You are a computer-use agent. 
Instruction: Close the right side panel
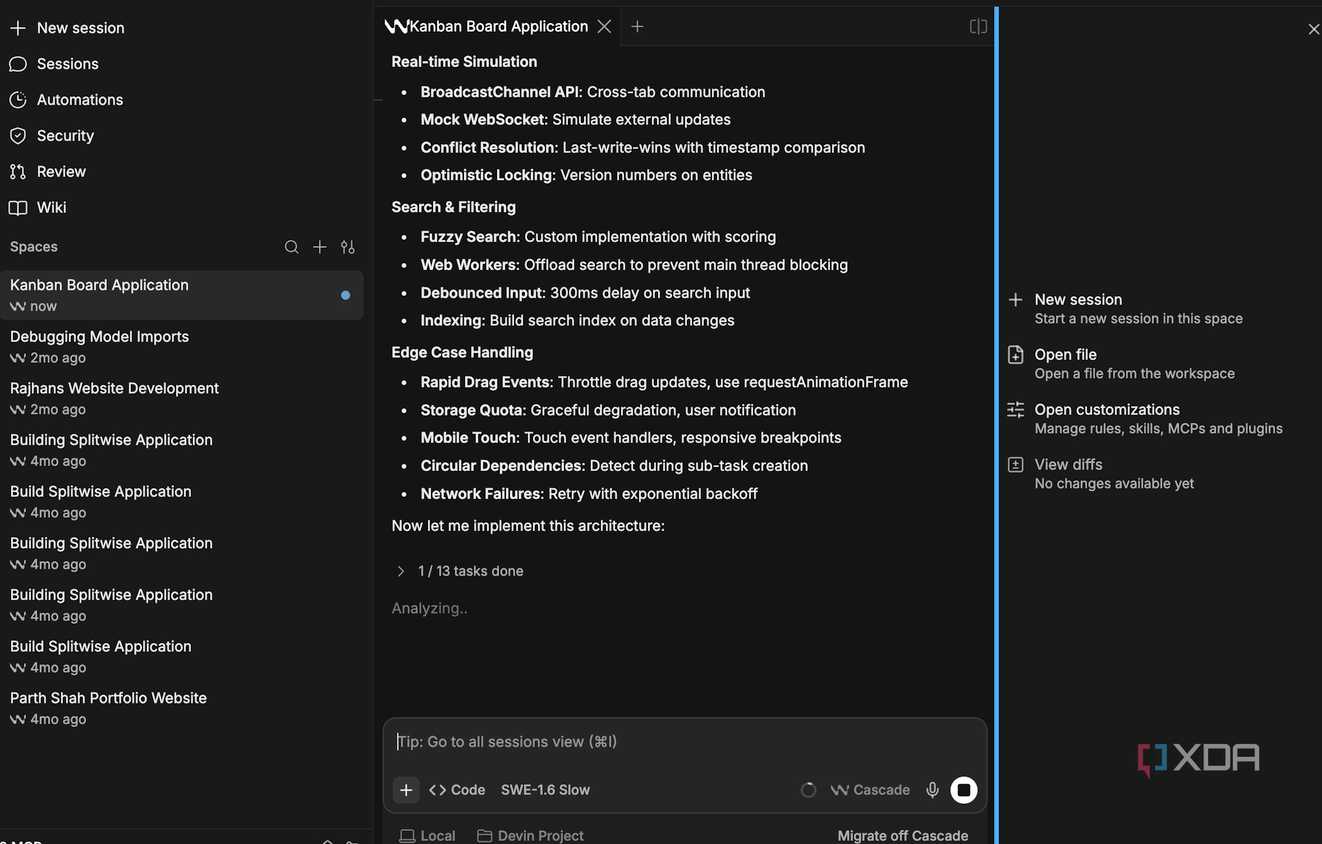click(1314, 30)
